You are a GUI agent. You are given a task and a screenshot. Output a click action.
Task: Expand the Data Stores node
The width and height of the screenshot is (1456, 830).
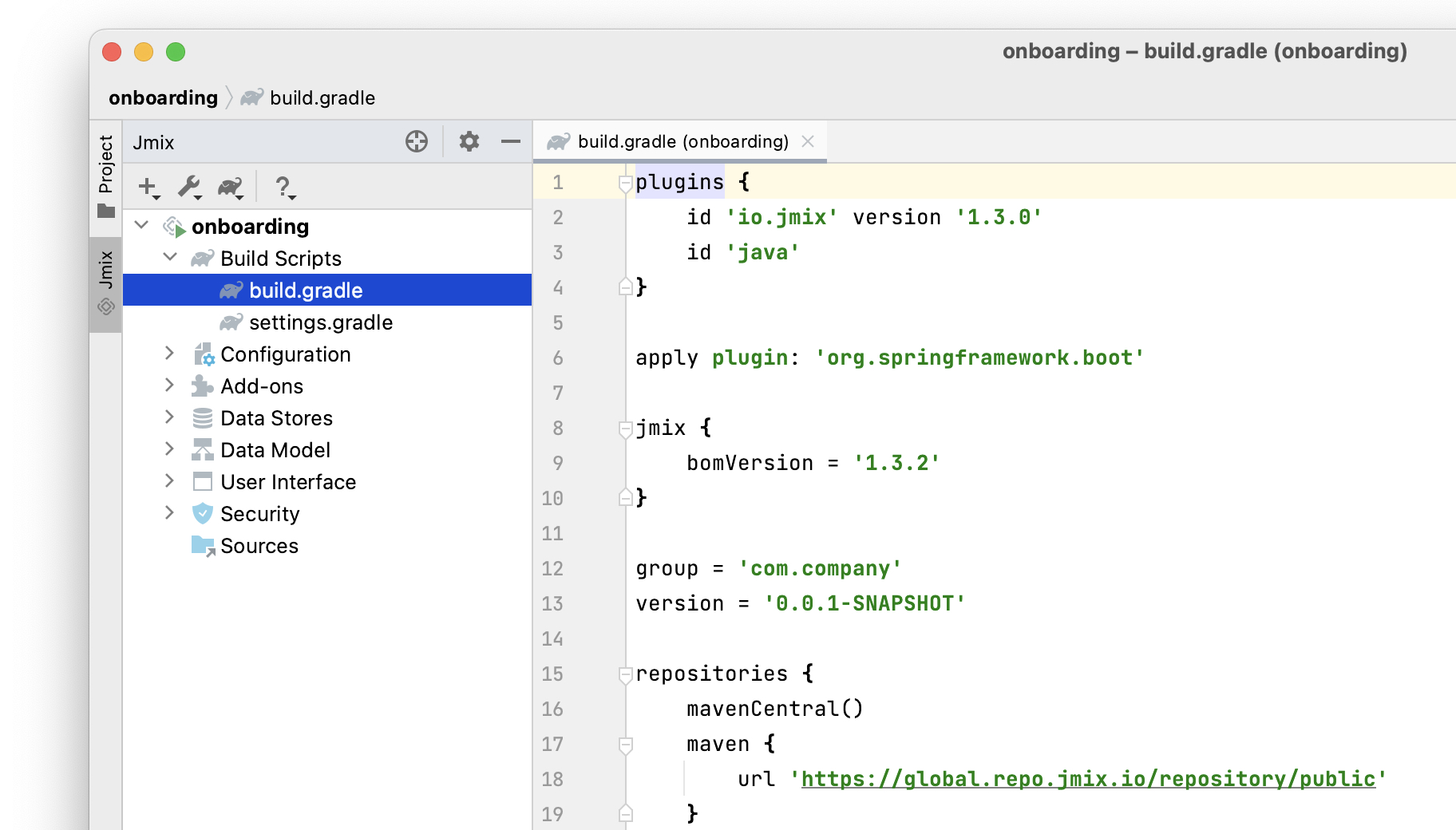pyautogui.click(x=169, y=417)
